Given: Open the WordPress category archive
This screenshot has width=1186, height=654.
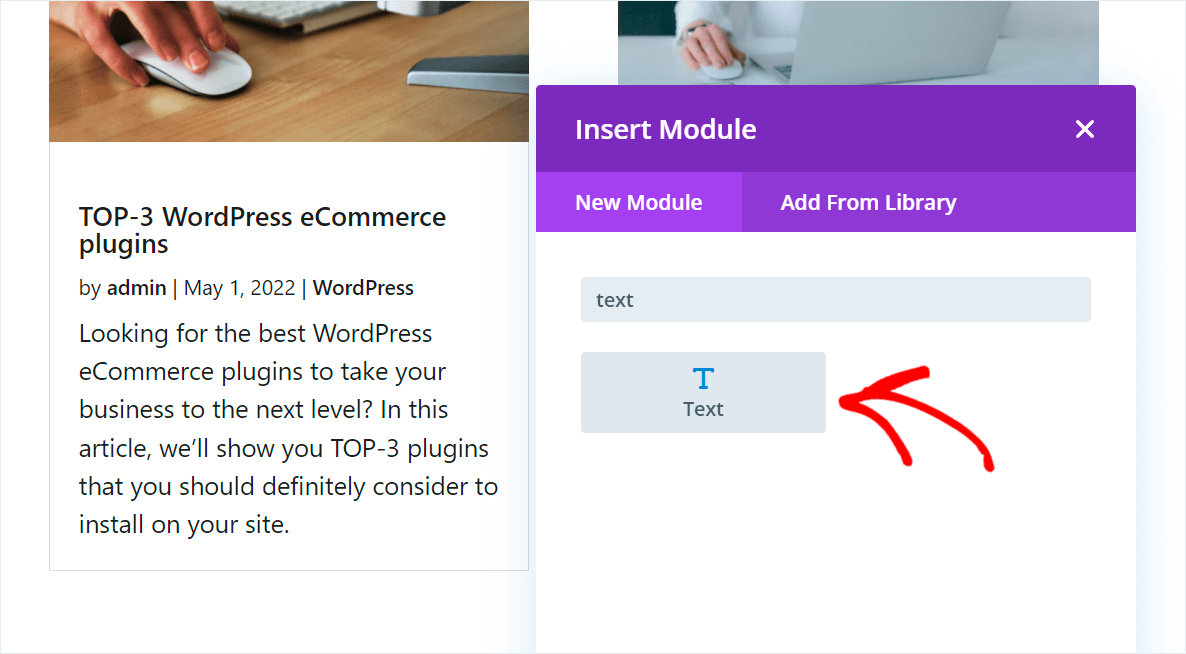Looking at the screenshot, I should (x=363, y=287).
